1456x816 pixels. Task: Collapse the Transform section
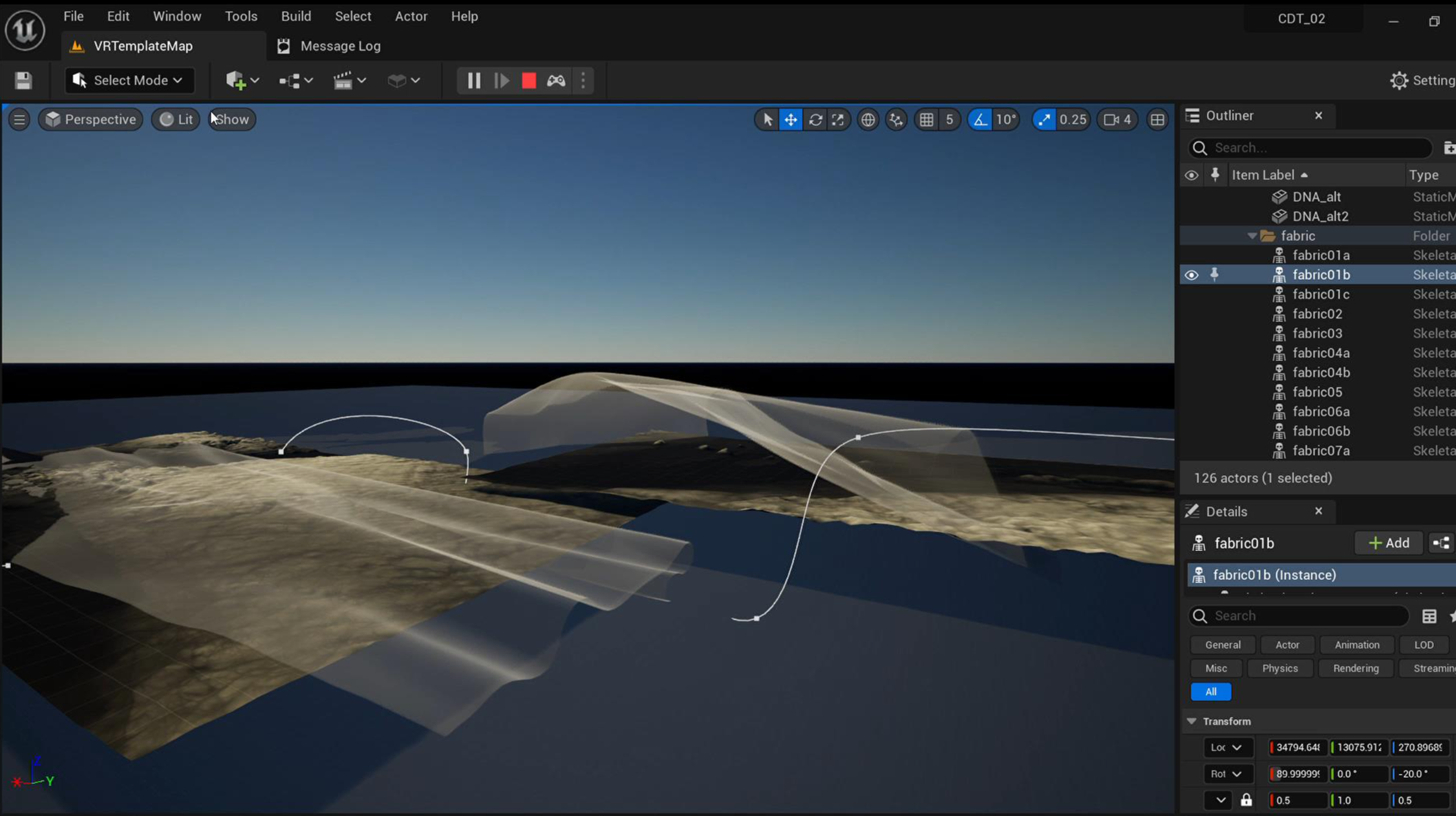(1192, 721)
